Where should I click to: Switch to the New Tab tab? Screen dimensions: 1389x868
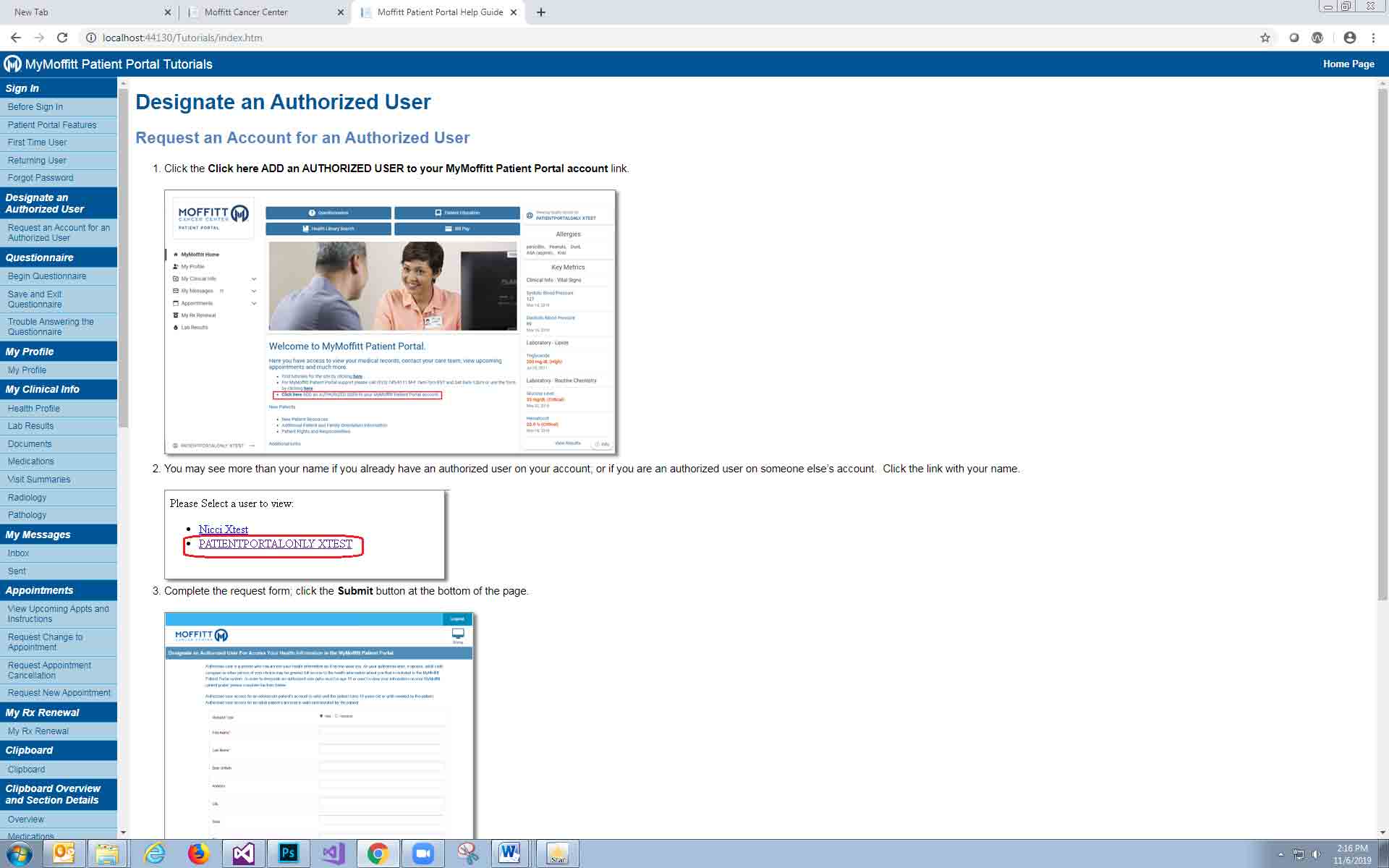tap(72, 12)
